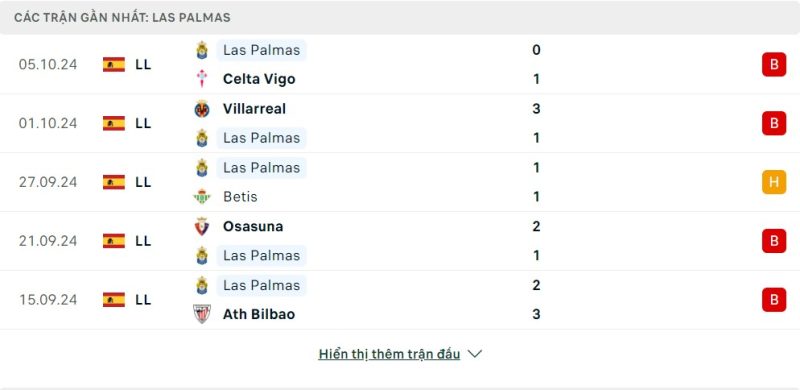The image size is (800, 390).
Task: Click 'Các trận gần nhất: Las Palmas' header
Action: (x=122, y=17)
